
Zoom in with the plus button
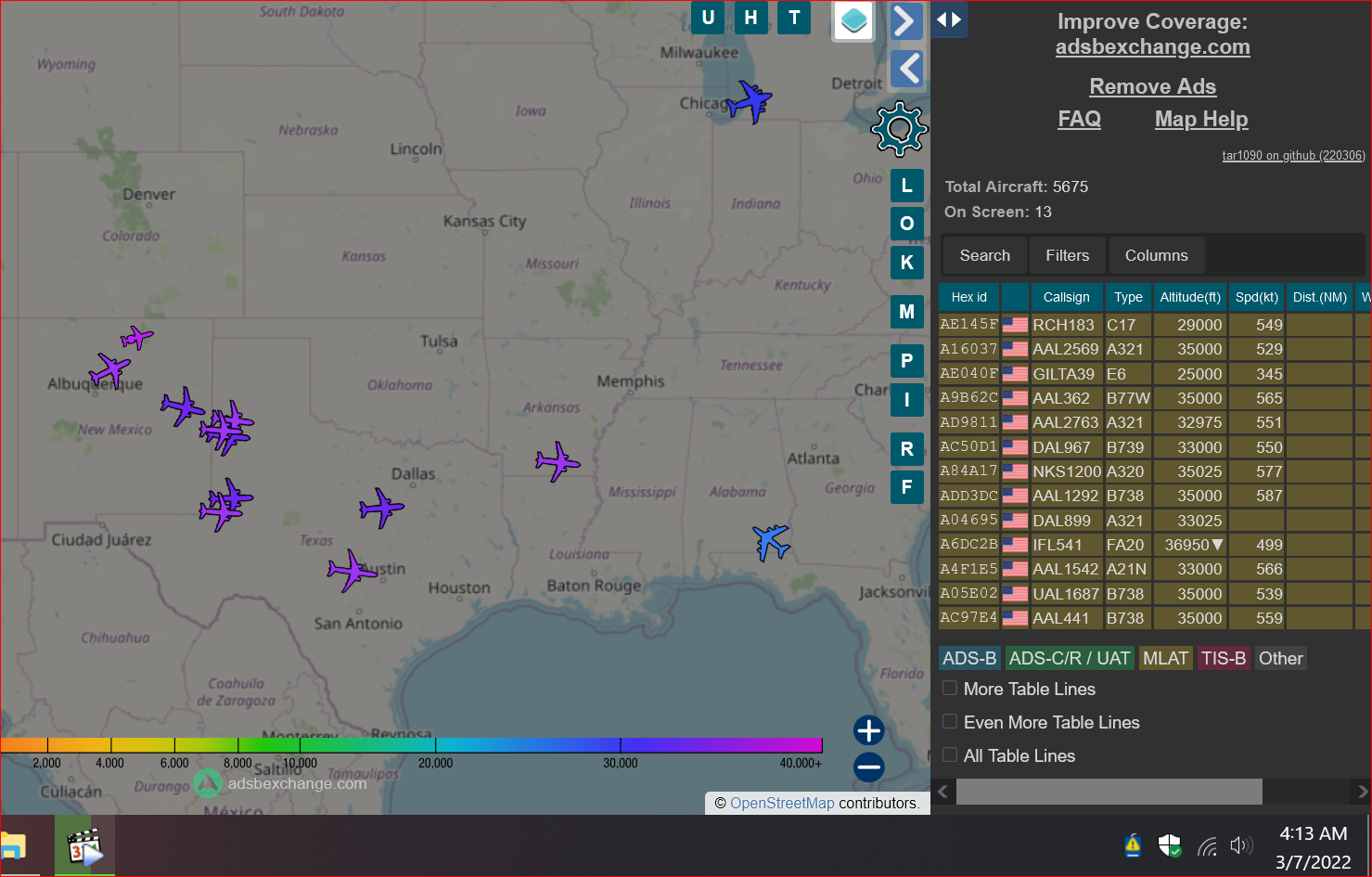click(869, 731)
